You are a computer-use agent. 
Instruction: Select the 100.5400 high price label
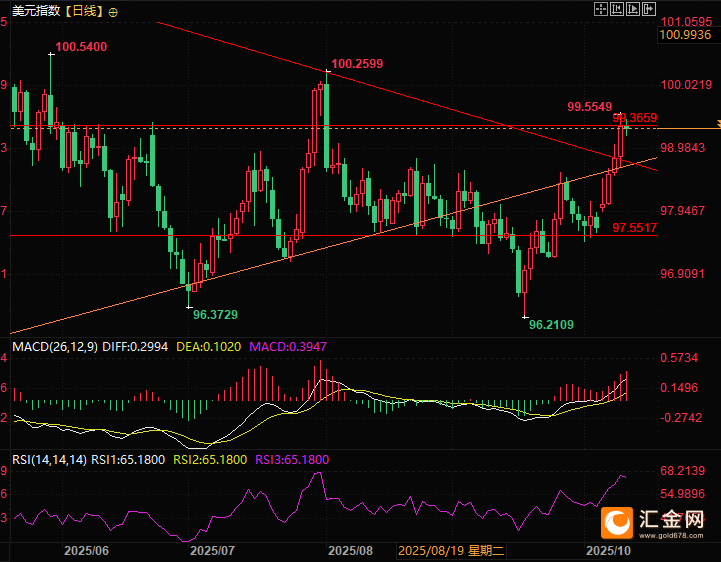tap(81, 46)
